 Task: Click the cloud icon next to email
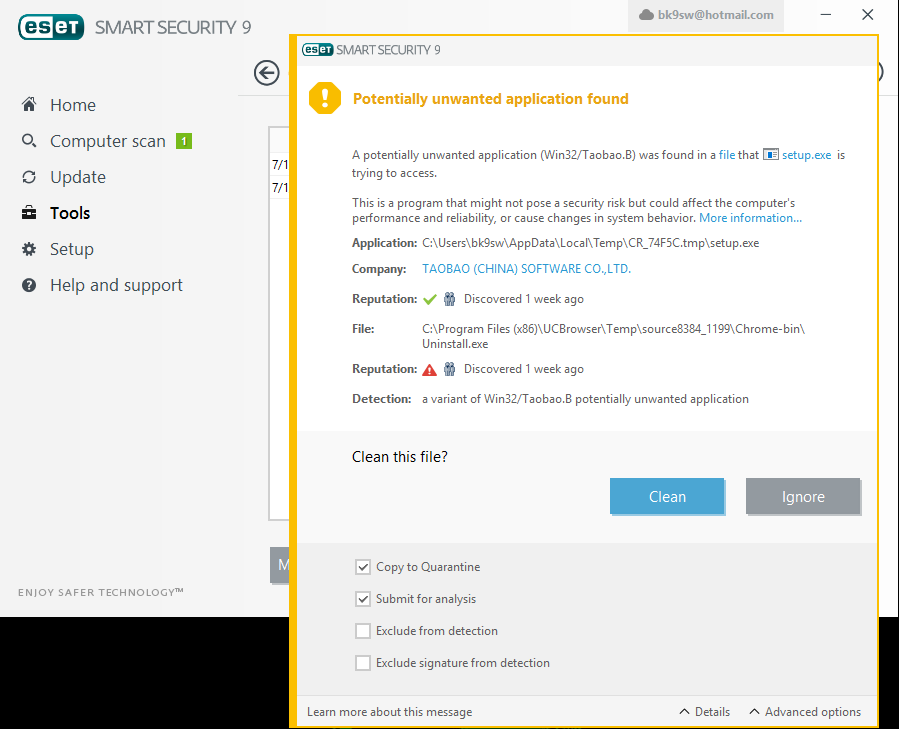646,15
